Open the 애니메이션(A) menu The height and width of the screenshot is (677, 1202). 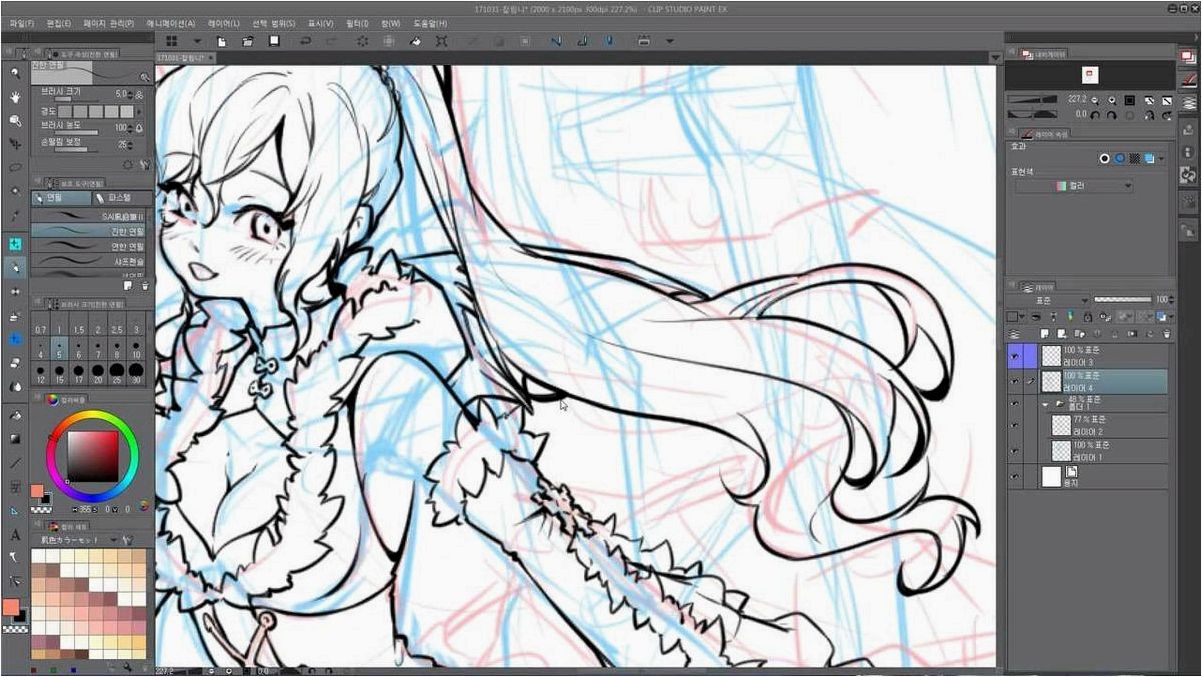click(x=171, y=22)
